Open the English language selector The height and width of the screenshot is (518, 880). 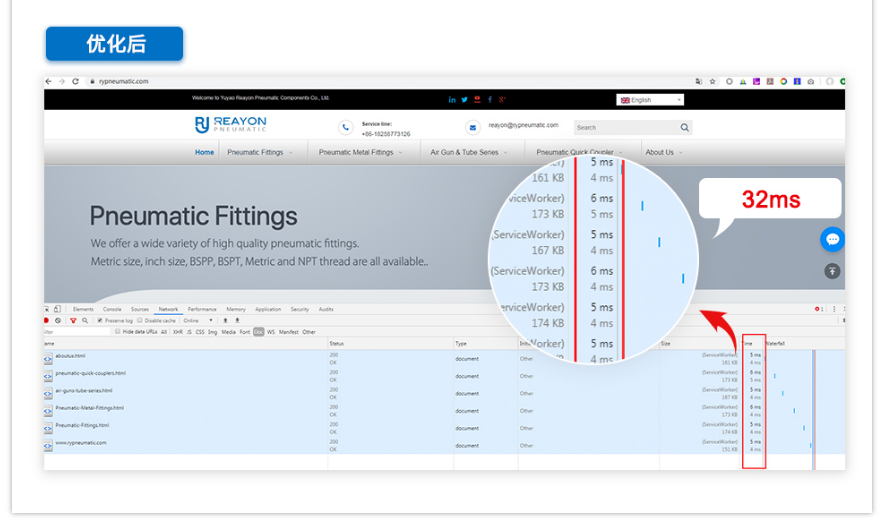(x=650, y=100)
